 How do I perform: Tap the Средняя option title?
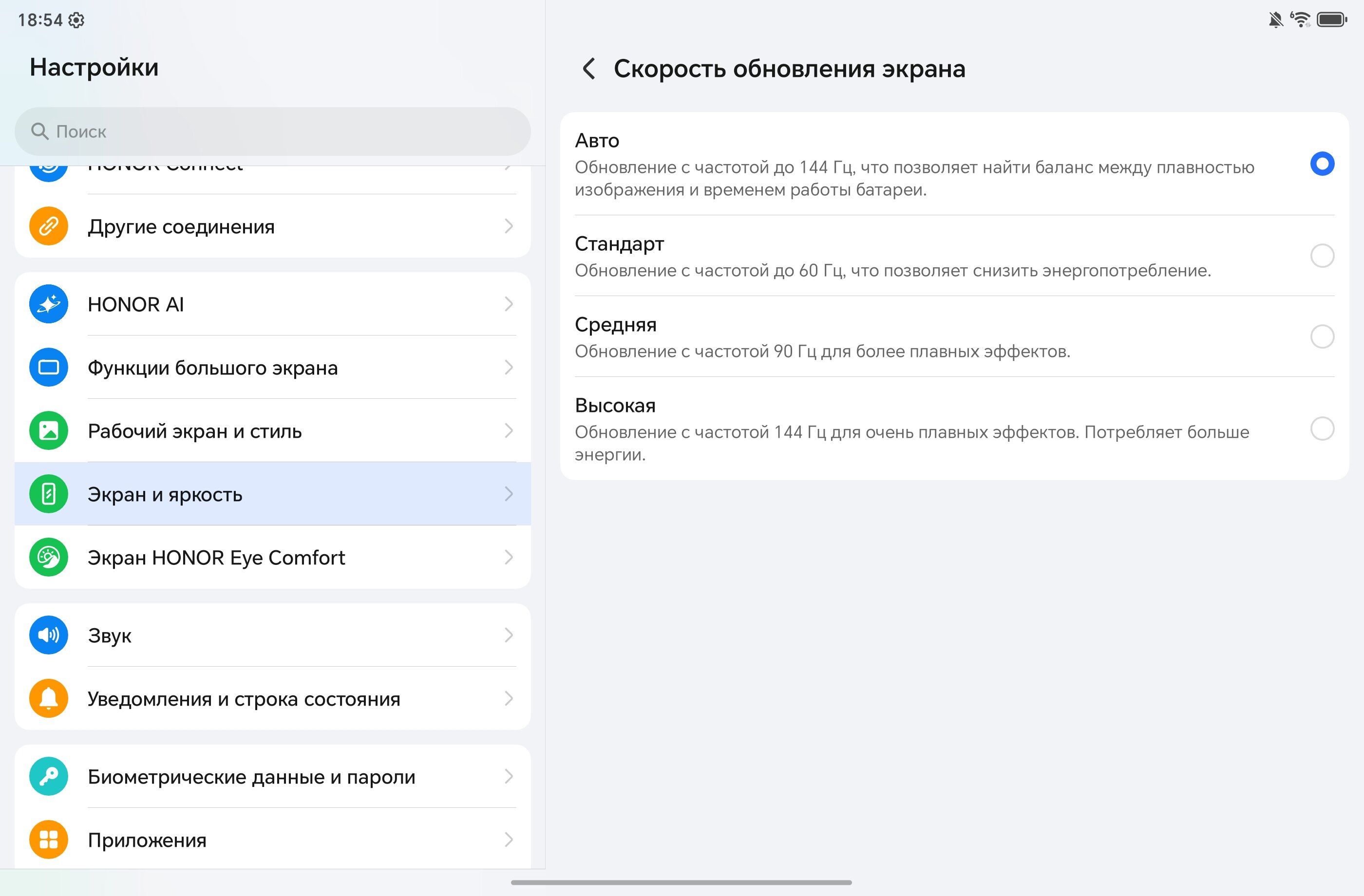[616, 325]
